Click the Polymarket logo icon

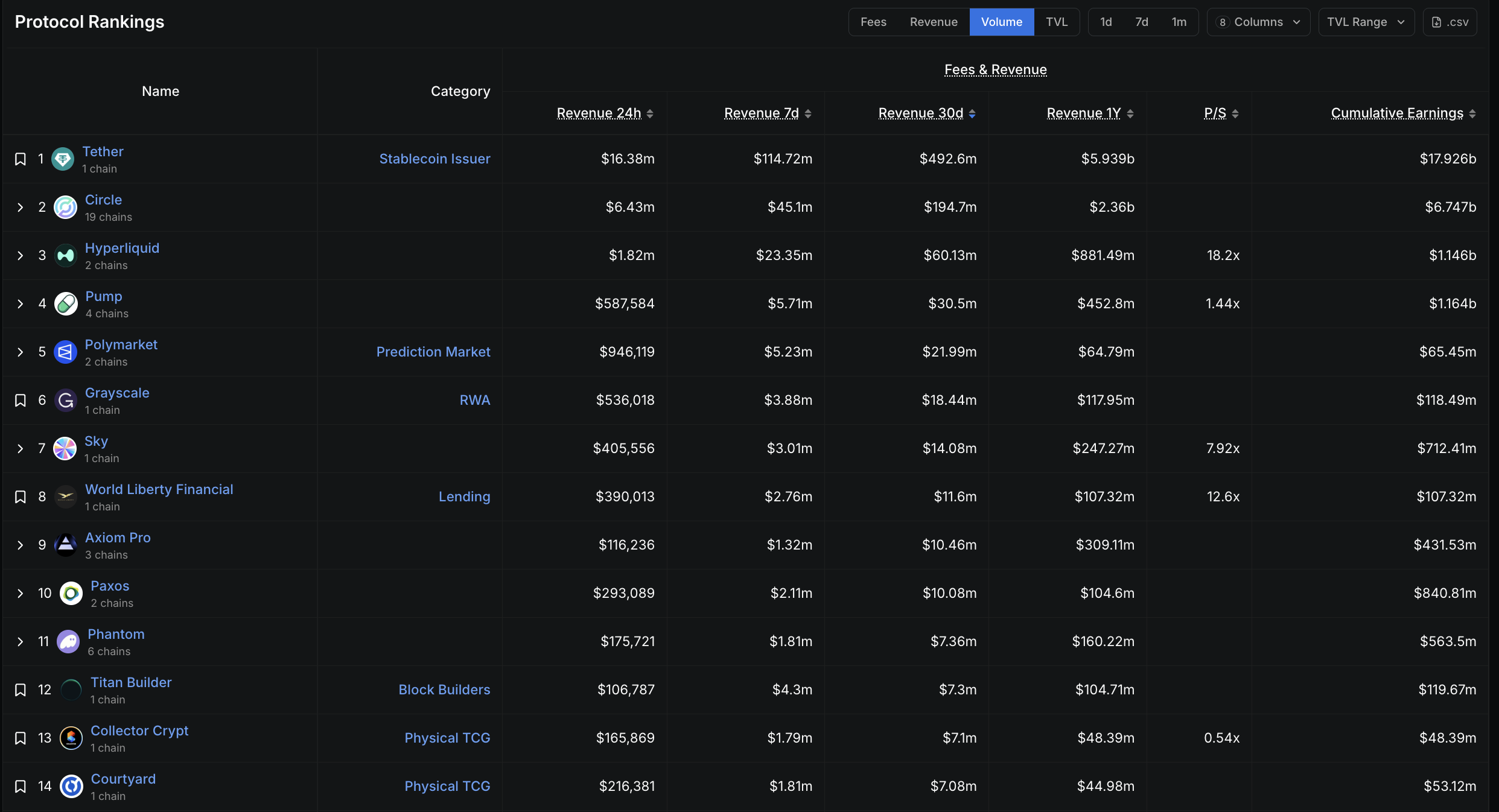tap(65, 352)
